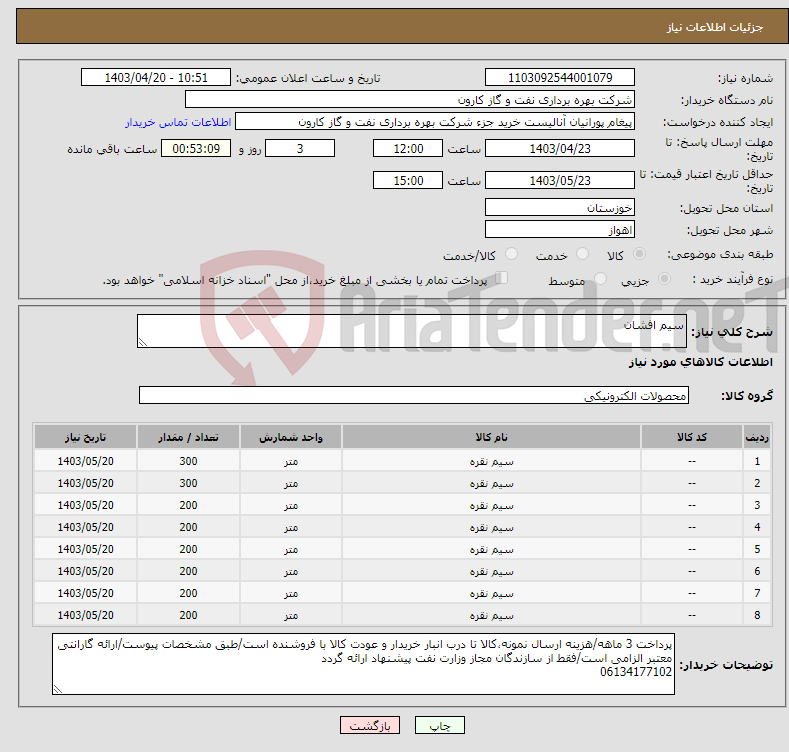Click سیم نقره in row 7
The width and height of the screenshot is (789, 752).
click(491, 593)
